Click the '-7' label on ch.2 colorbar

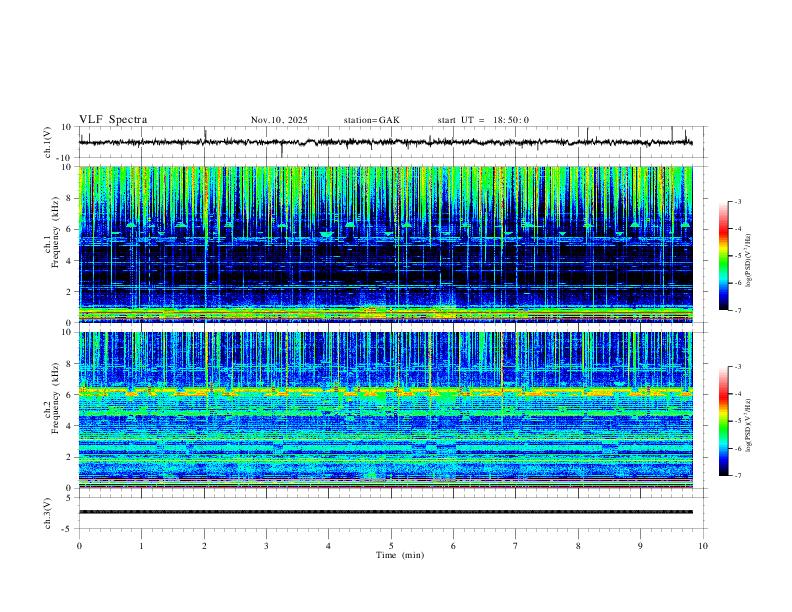[738, 476]
